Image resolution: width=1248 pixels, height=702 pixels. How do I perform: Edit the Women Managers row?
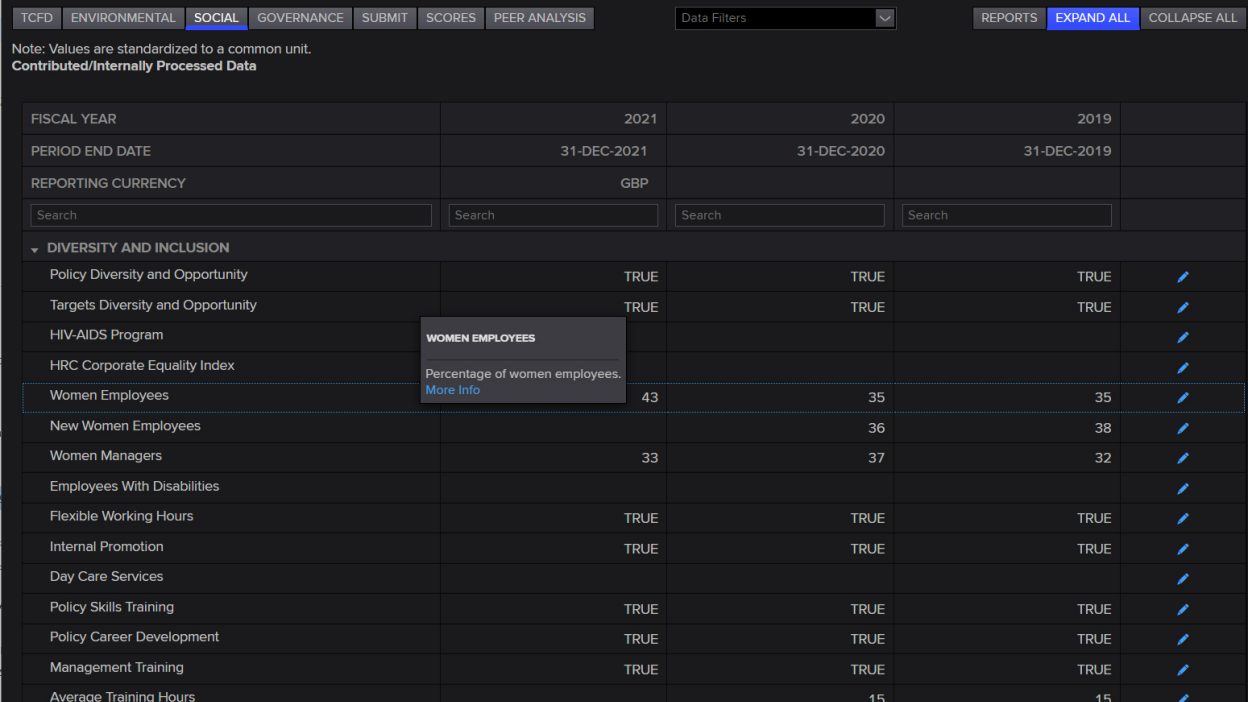[x=1183, y=458]
